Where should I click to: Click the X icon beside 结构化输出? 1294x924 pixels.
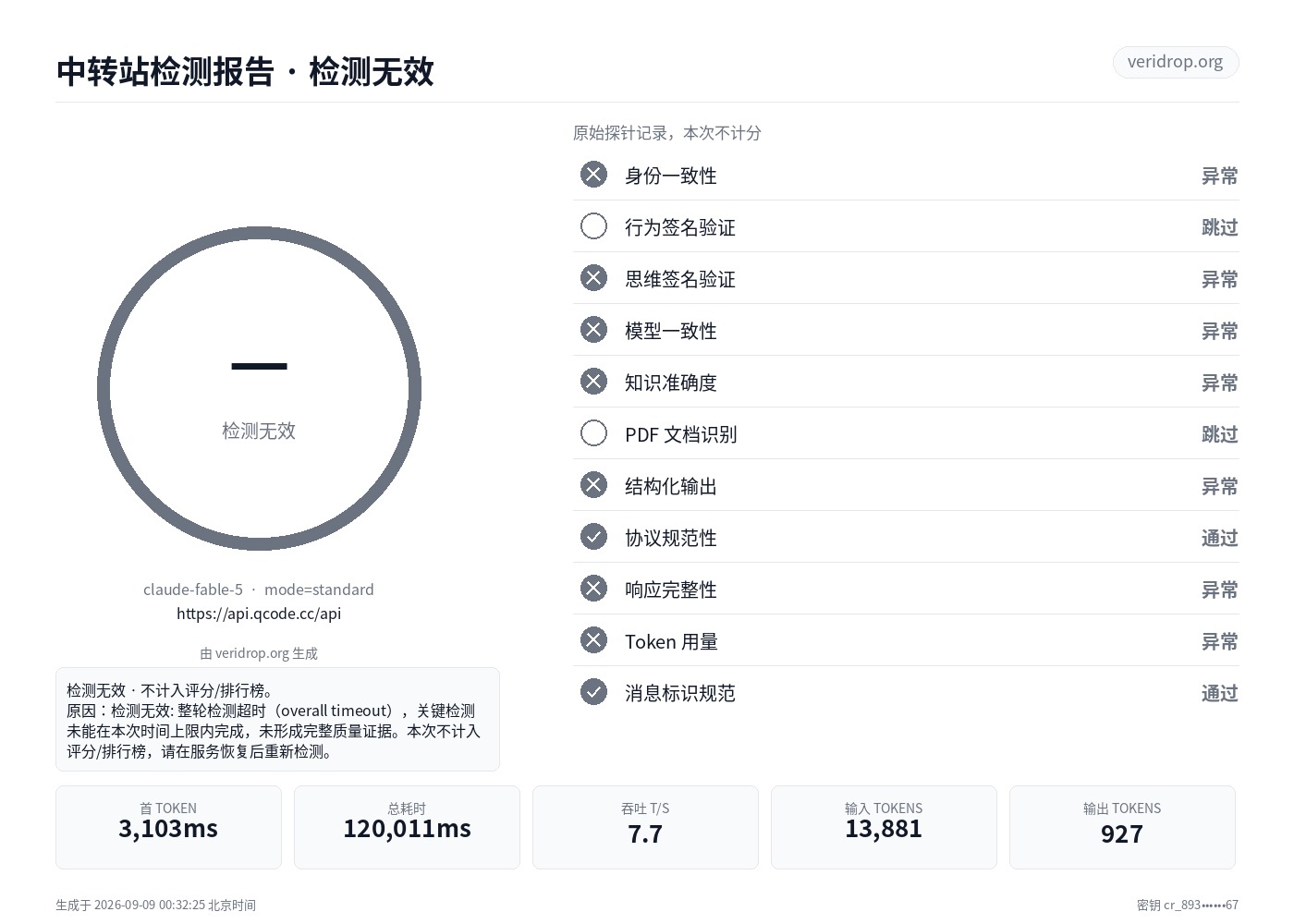pyautogui.click(x=593, y=485)
